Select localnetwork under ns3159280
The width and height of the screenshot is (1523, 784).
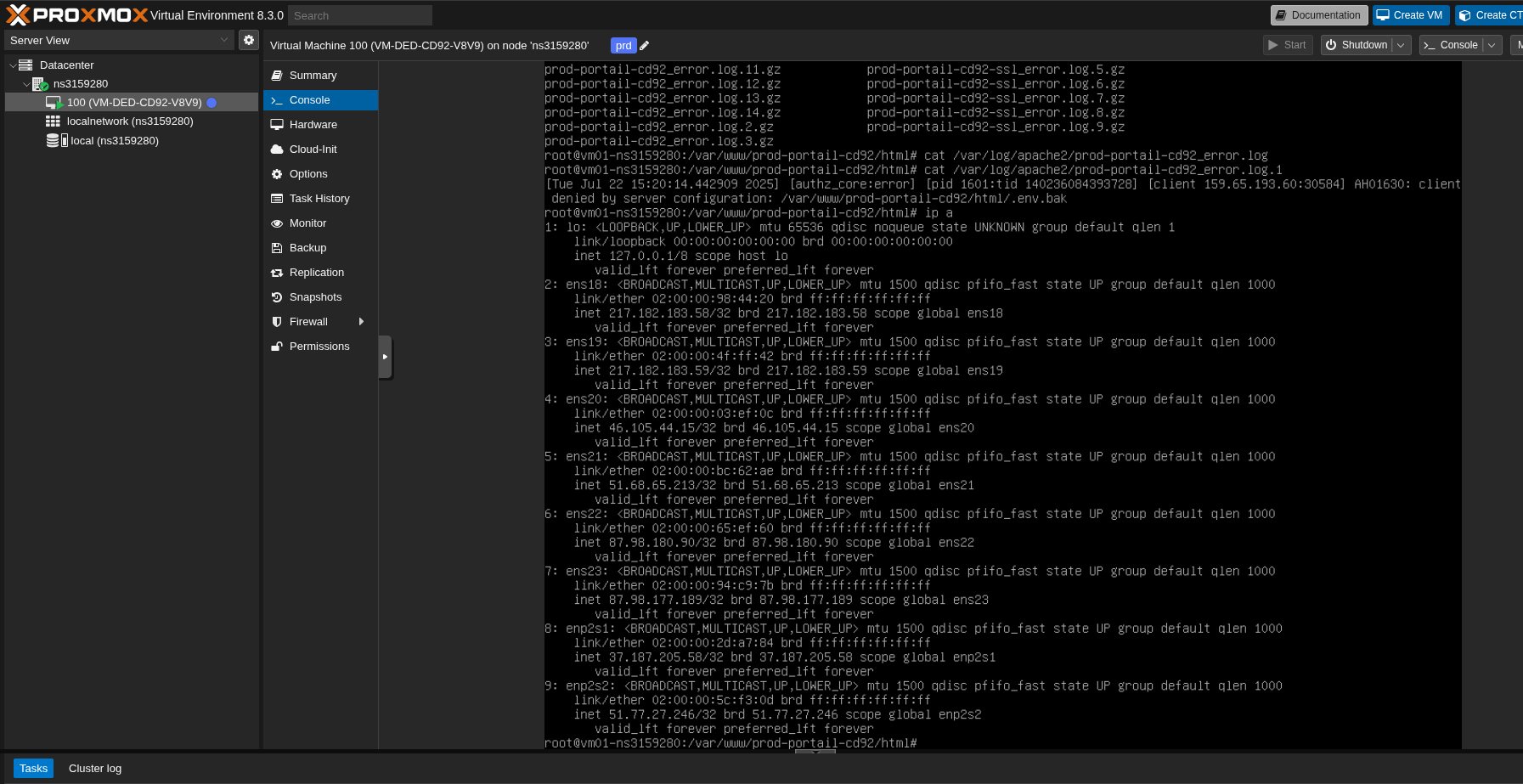coord(128,121)
